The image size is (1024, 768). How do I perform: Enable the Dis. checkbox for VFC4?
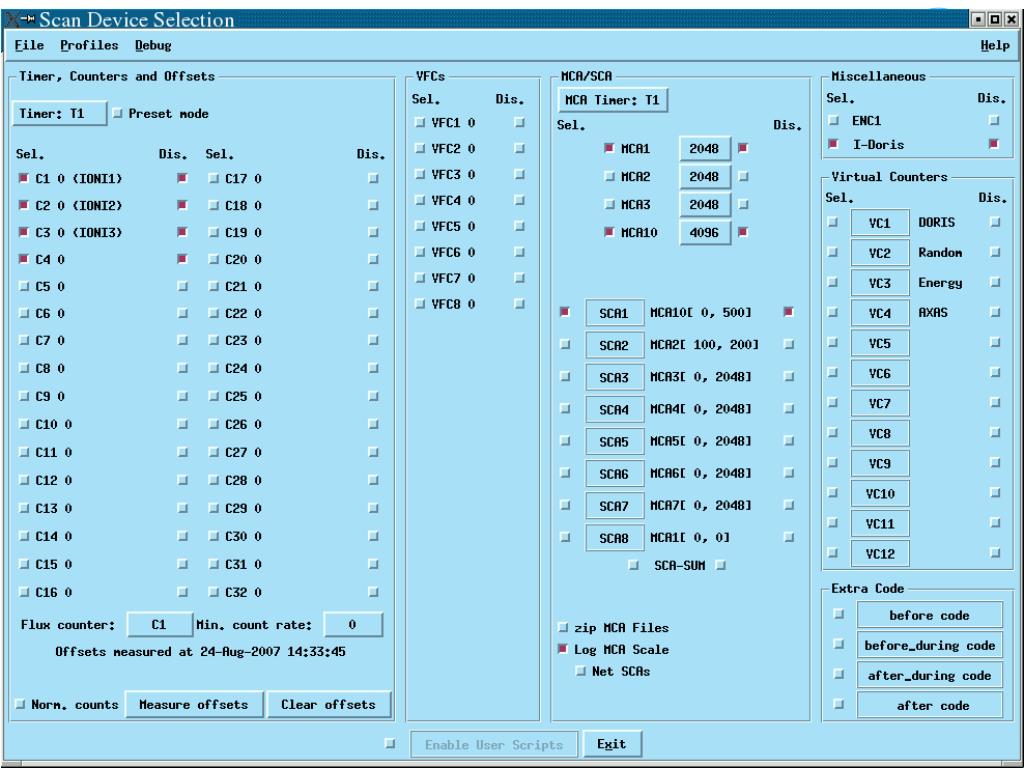tap(519, 200)
